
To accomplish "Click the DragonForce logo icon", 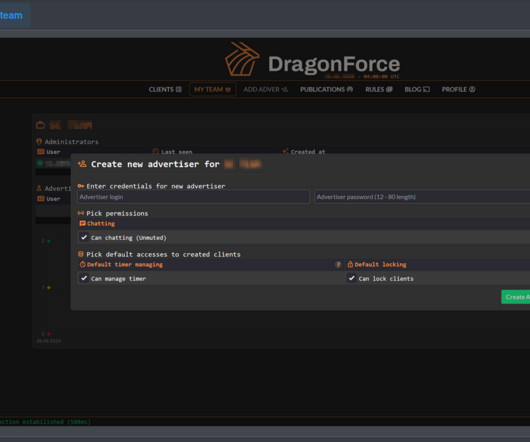I will click(242, 59).
